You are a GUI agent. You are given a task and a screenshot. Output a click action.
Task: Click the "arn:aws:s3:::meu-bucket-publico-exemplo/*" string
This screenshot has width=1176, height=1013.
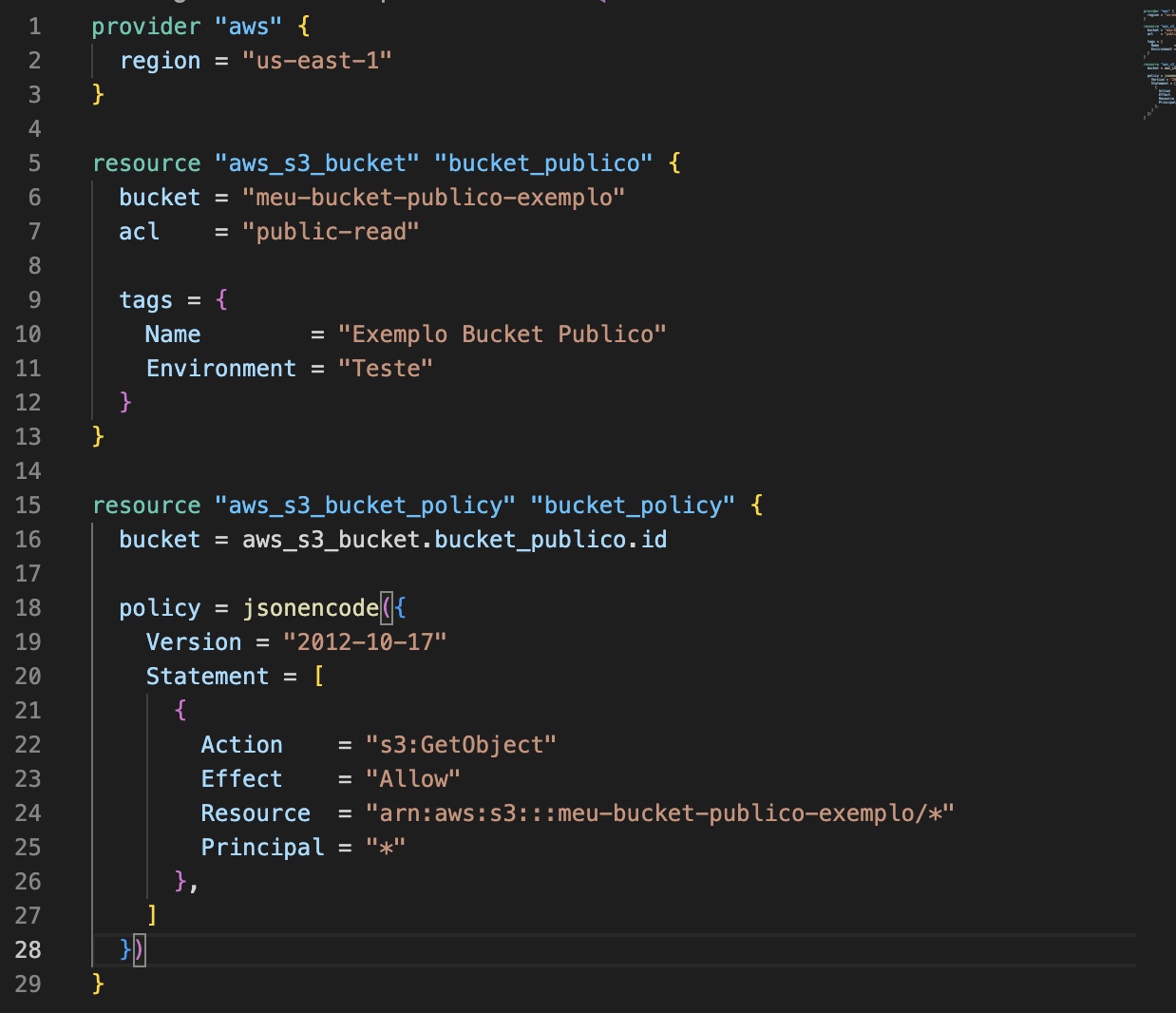point(660,814)
